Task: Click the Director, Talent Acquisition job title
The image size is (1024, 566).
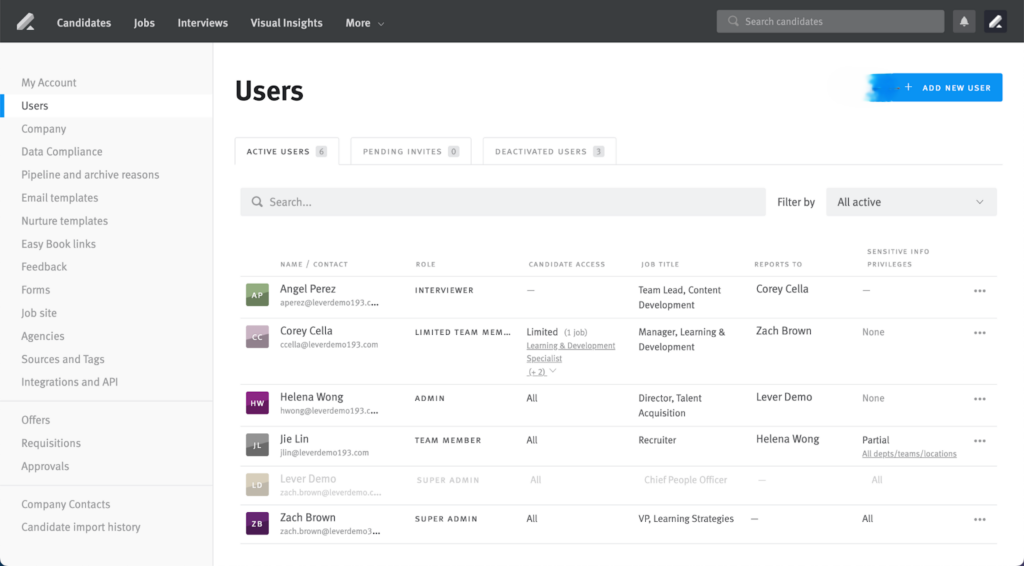Action: [x=670, y=405]
